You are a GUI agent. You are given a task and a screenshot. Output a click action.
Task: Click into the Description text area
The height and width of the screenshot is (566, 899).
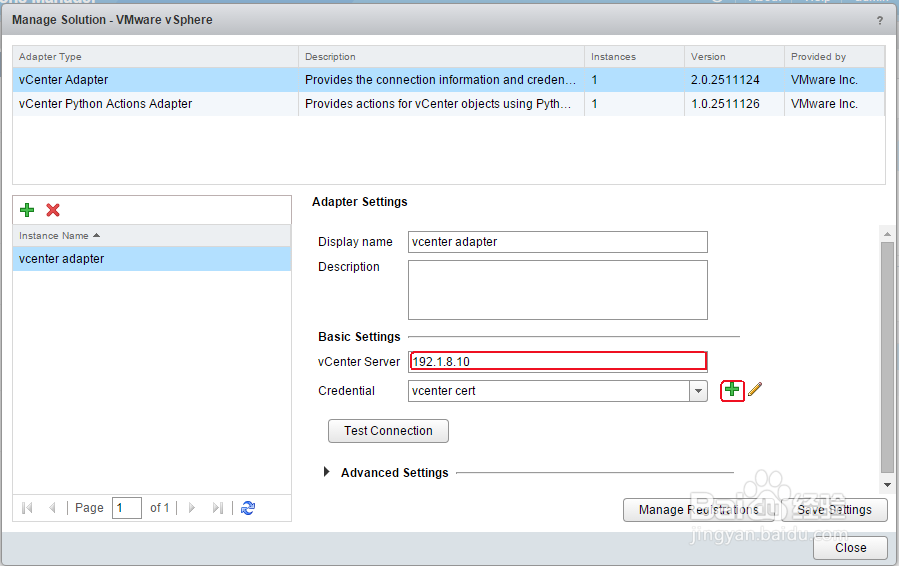(558, 290)
